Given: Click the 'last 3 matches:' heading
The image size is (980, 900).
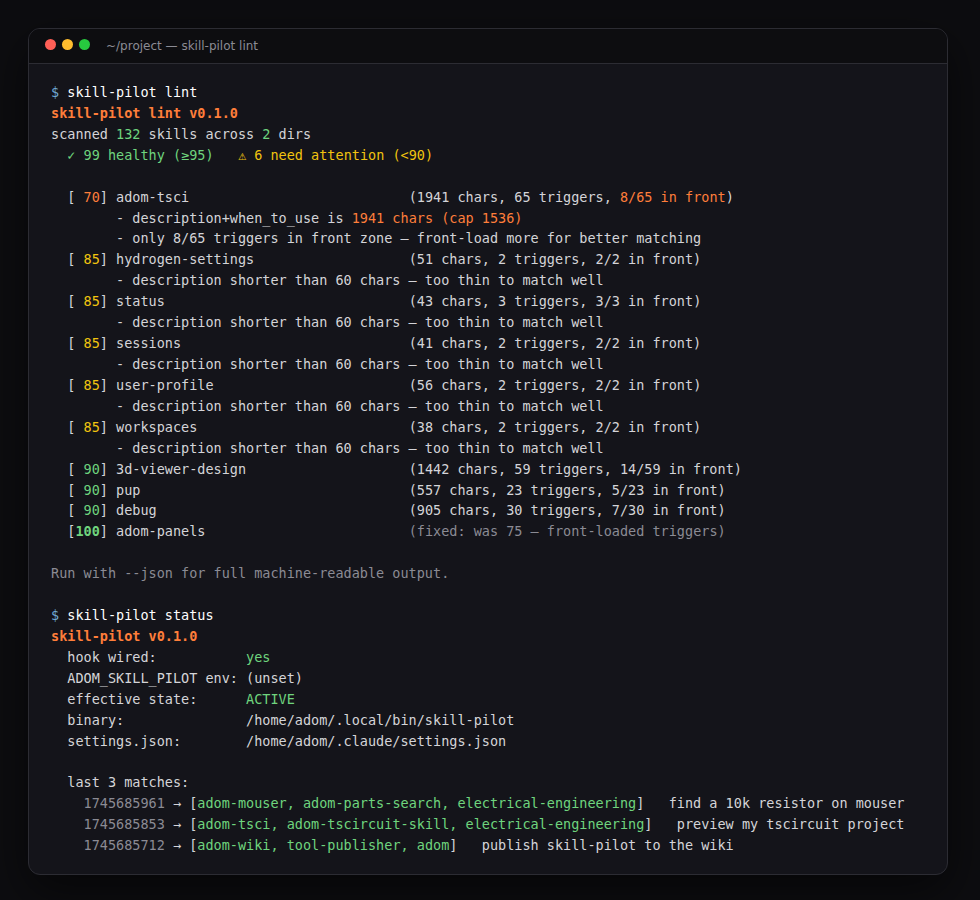Looking at the screenshot, I should point(128,782).
